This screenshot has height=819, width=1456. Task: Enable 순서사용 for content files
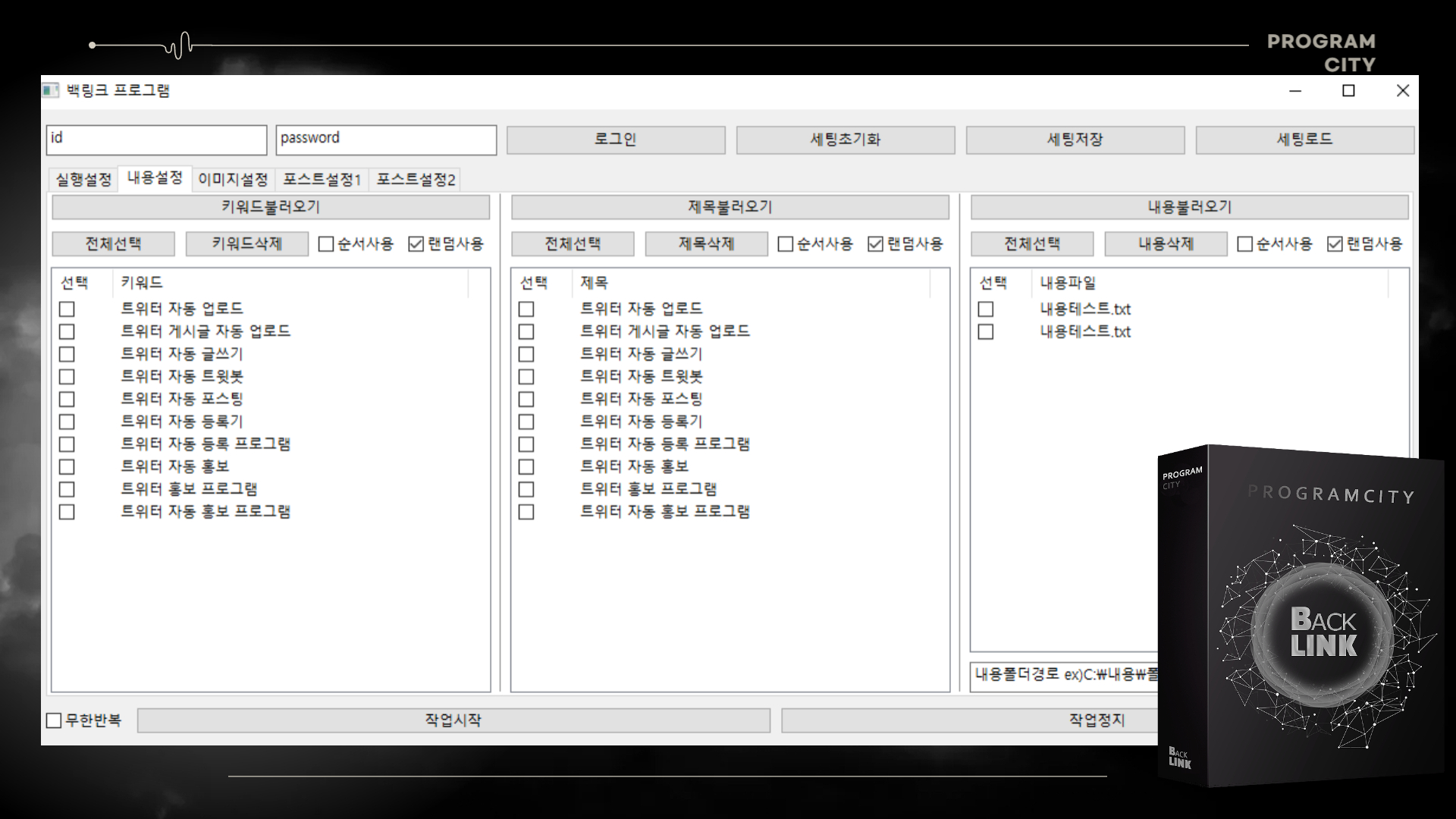1245,244
